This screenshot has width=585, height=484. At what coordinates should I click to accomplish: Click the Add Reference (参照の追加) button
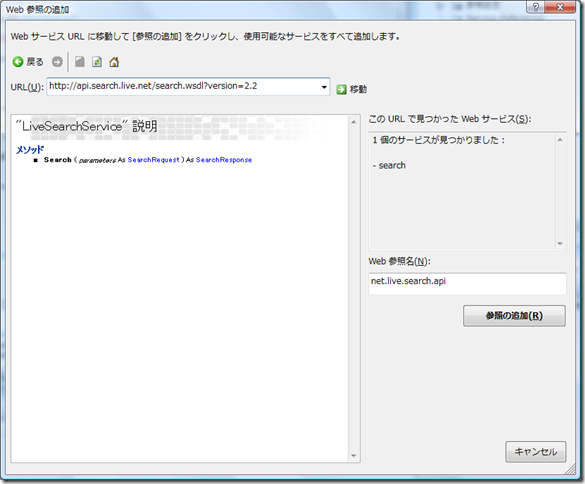[x=514, y=316]
